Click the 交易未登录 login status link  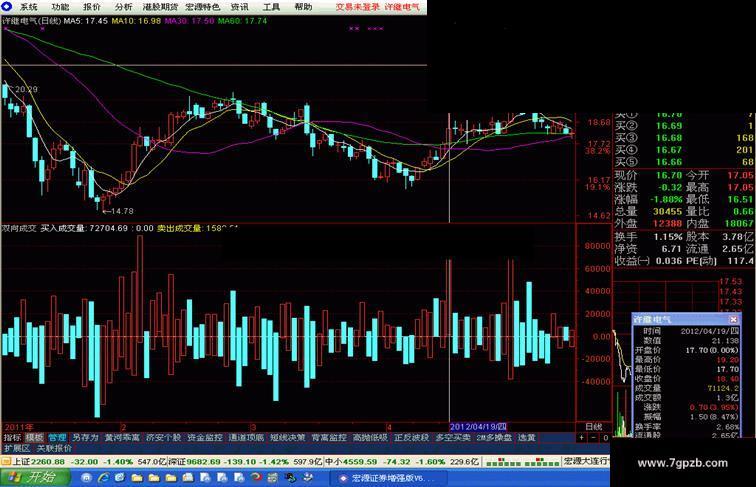(357, 7)
